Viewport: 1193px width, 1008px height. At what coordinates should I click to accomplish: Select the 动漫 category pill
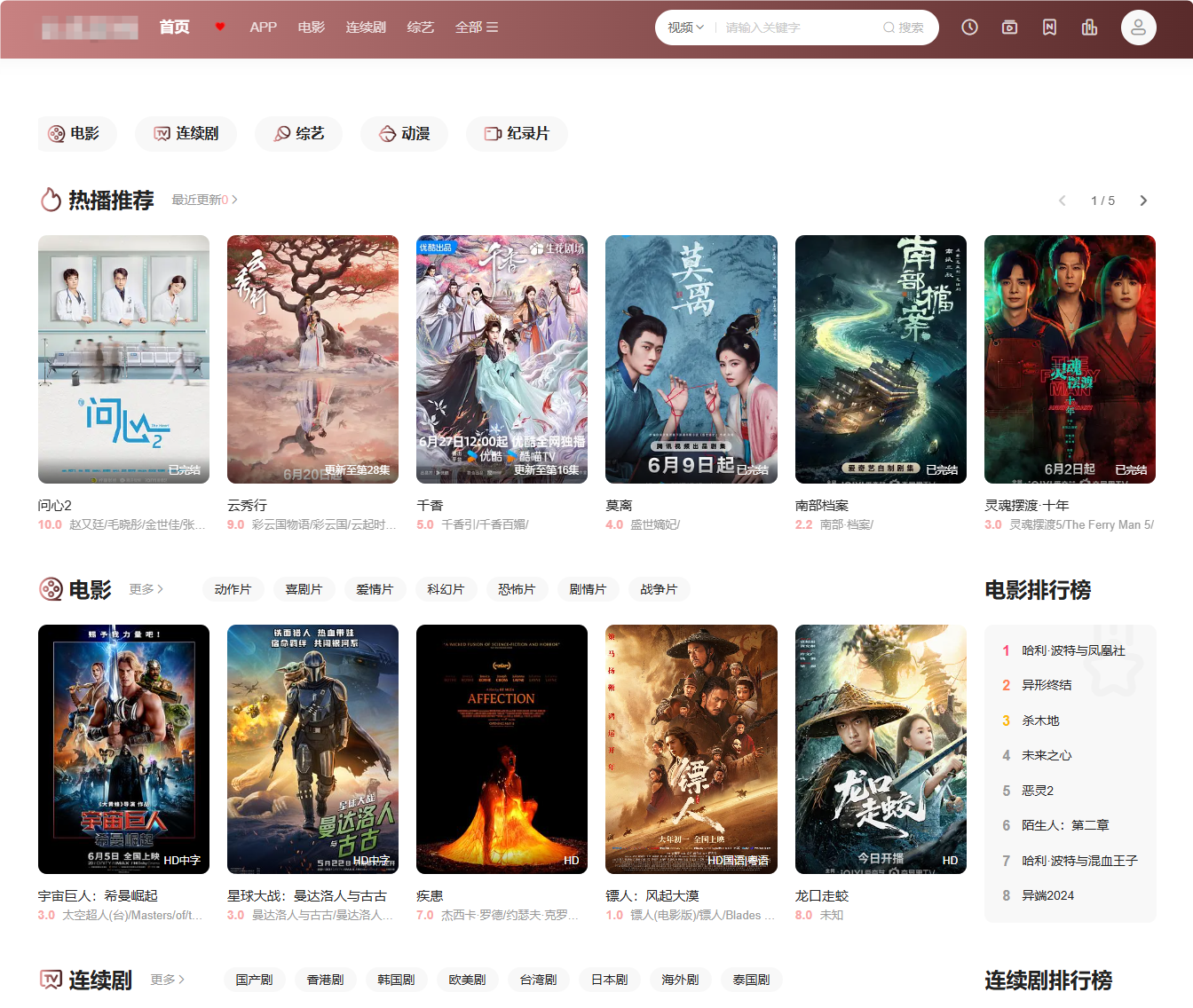click(x=404, y=133)
